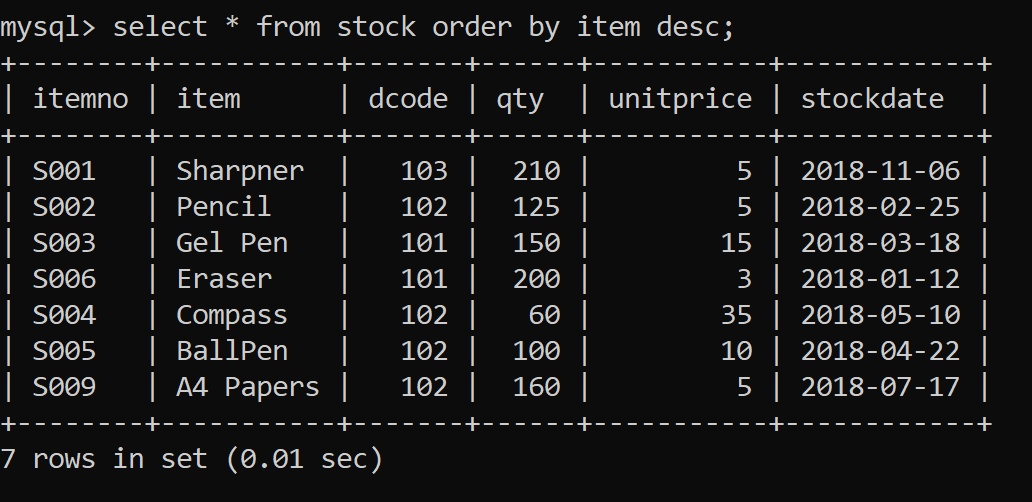Screen dimensions: 1032x502
Task: Click the unit price value 35
Action: [x=736, y=315]
